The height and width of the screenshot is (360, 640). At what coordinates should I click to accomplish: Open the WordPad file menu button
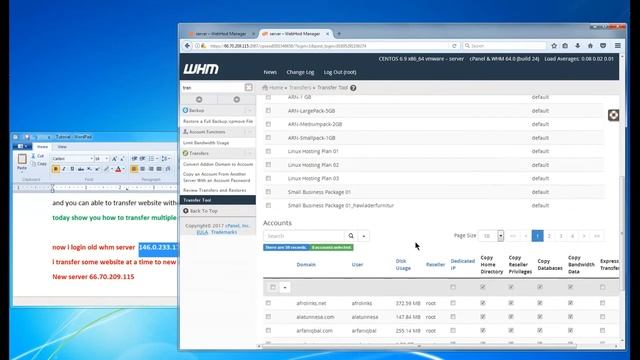pos(22,147)
